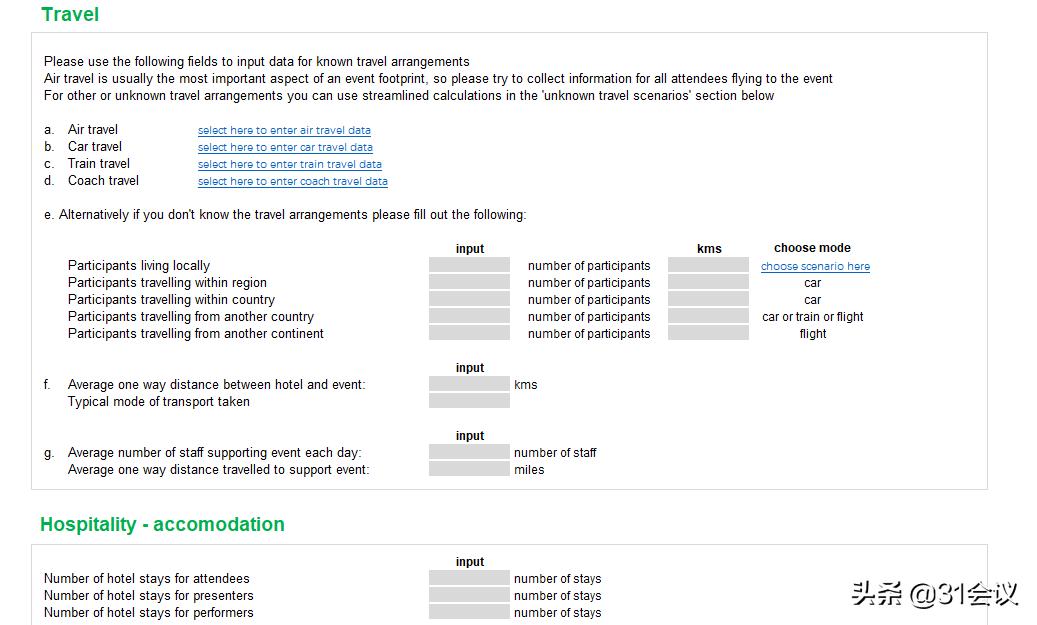Screen dimensions: 1037x625
Task: Click the 'Travel' section heading
Action: tap(70, 15)
